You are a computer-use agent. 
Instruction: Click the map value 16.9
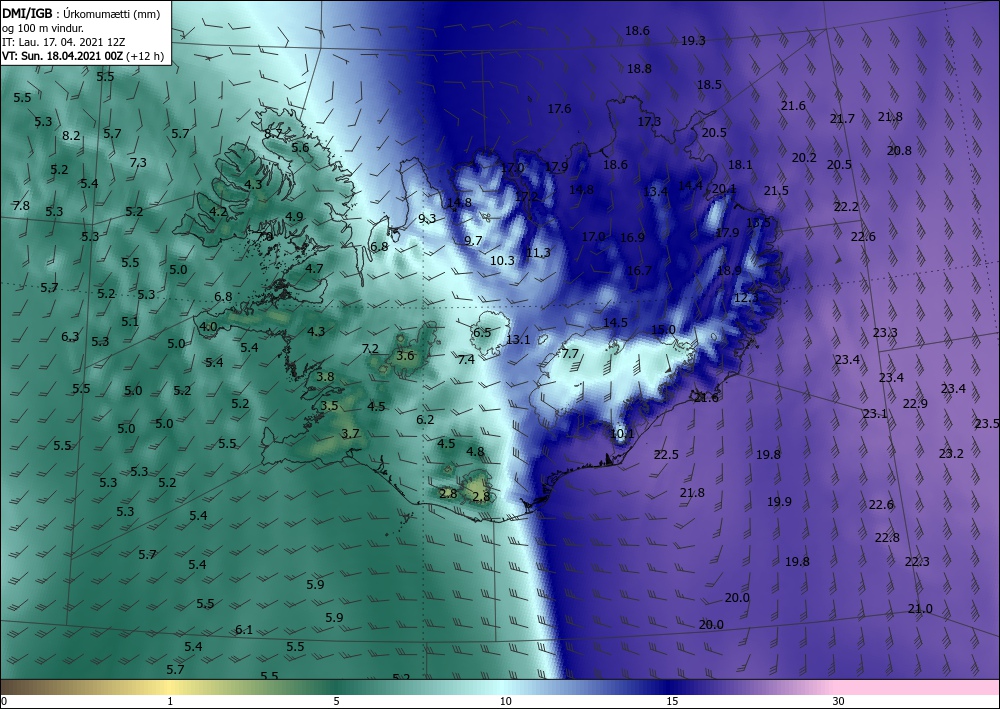tap(632, 238)
